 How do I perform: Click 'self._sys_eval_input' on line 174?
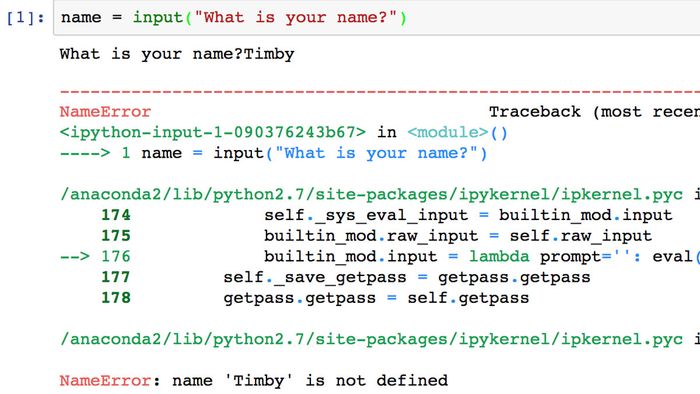366,216
